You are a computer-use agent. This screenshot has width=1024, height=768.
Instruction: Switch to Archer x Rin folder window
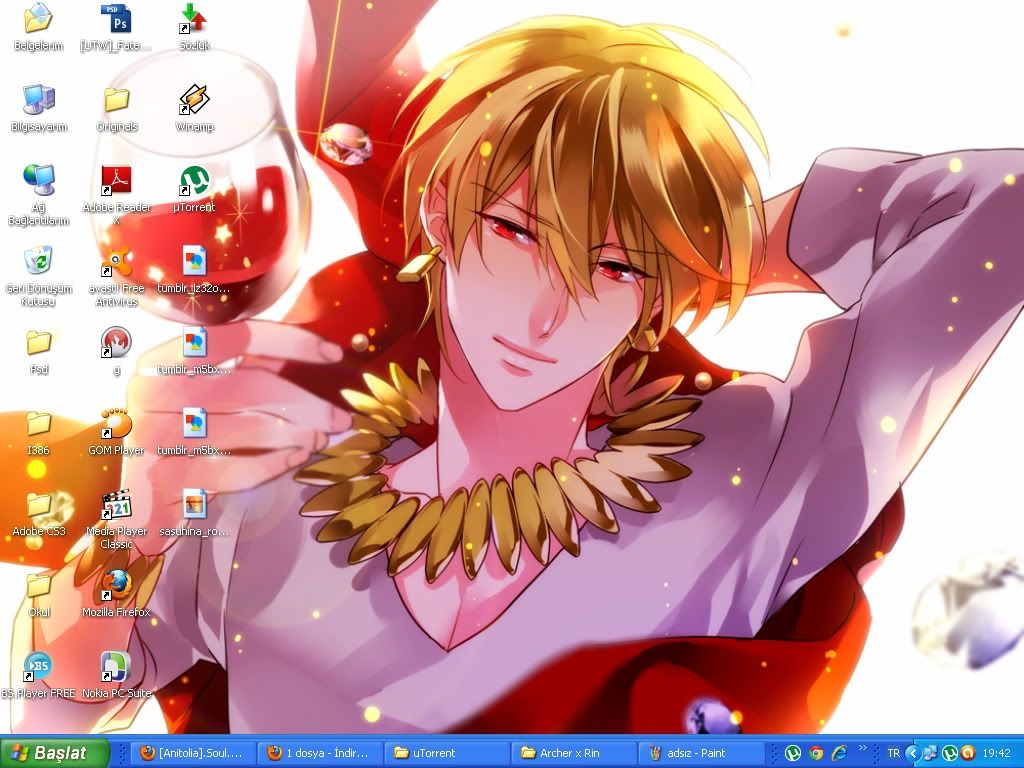(x=574, y=753)
